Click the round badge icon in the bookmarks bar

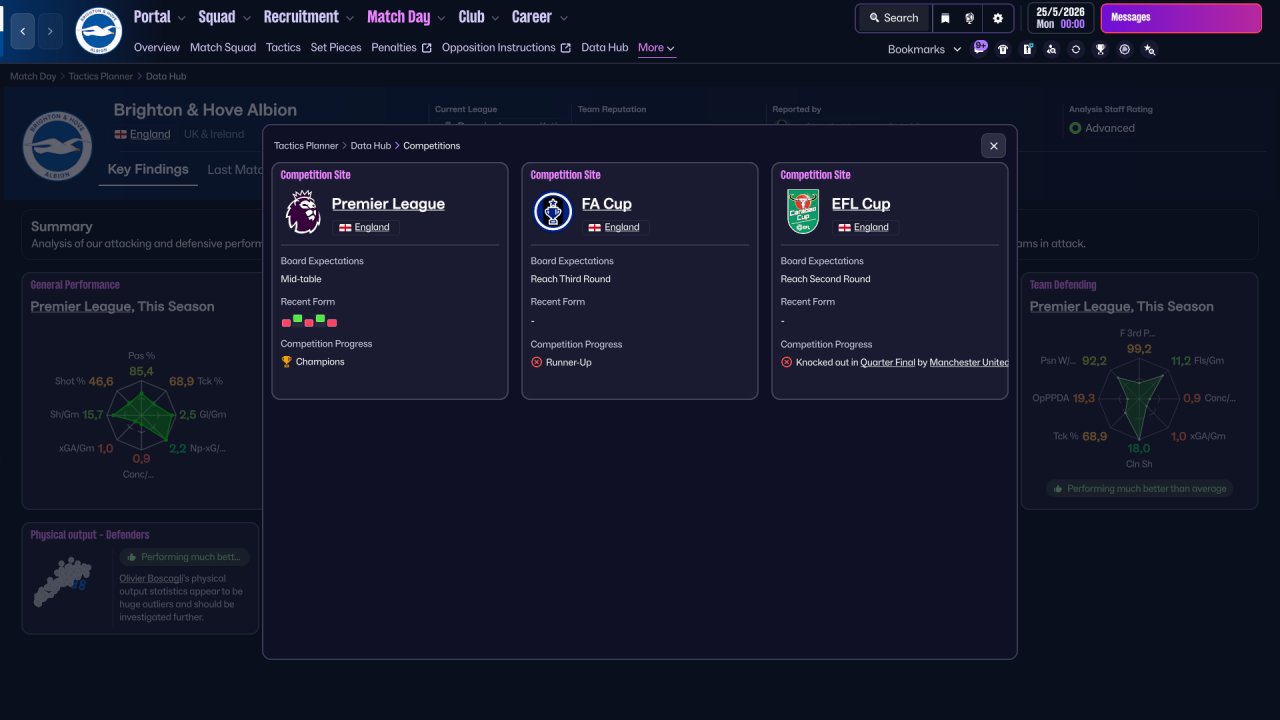click(1125, 49)
